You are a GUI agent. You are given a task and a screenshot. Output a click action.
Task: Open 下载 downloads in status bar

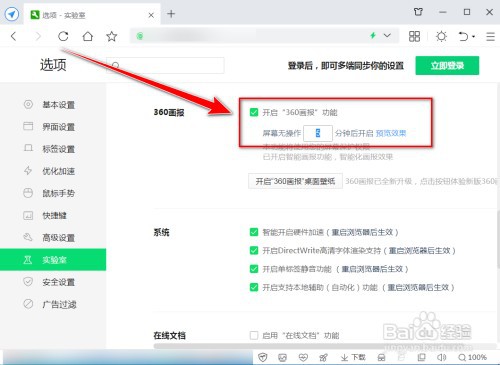pyautogui.click(x=353, y=357)
